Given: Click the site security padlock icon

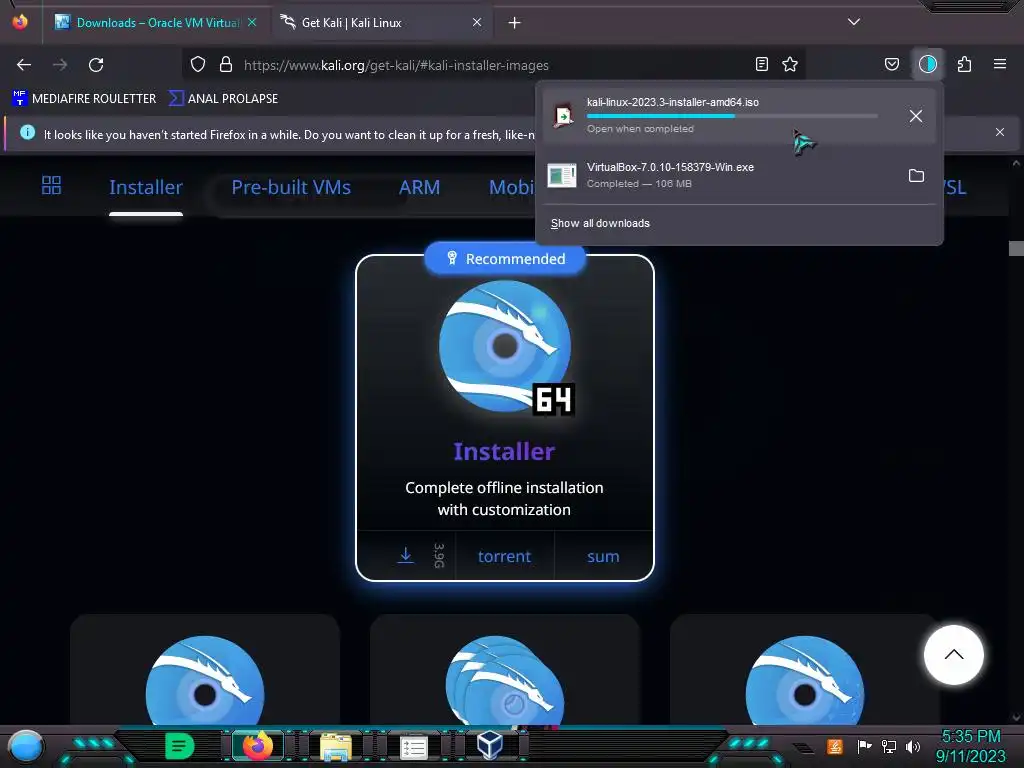Looking at the screenshot, I should pyautogui.click(x=226, y=65).
